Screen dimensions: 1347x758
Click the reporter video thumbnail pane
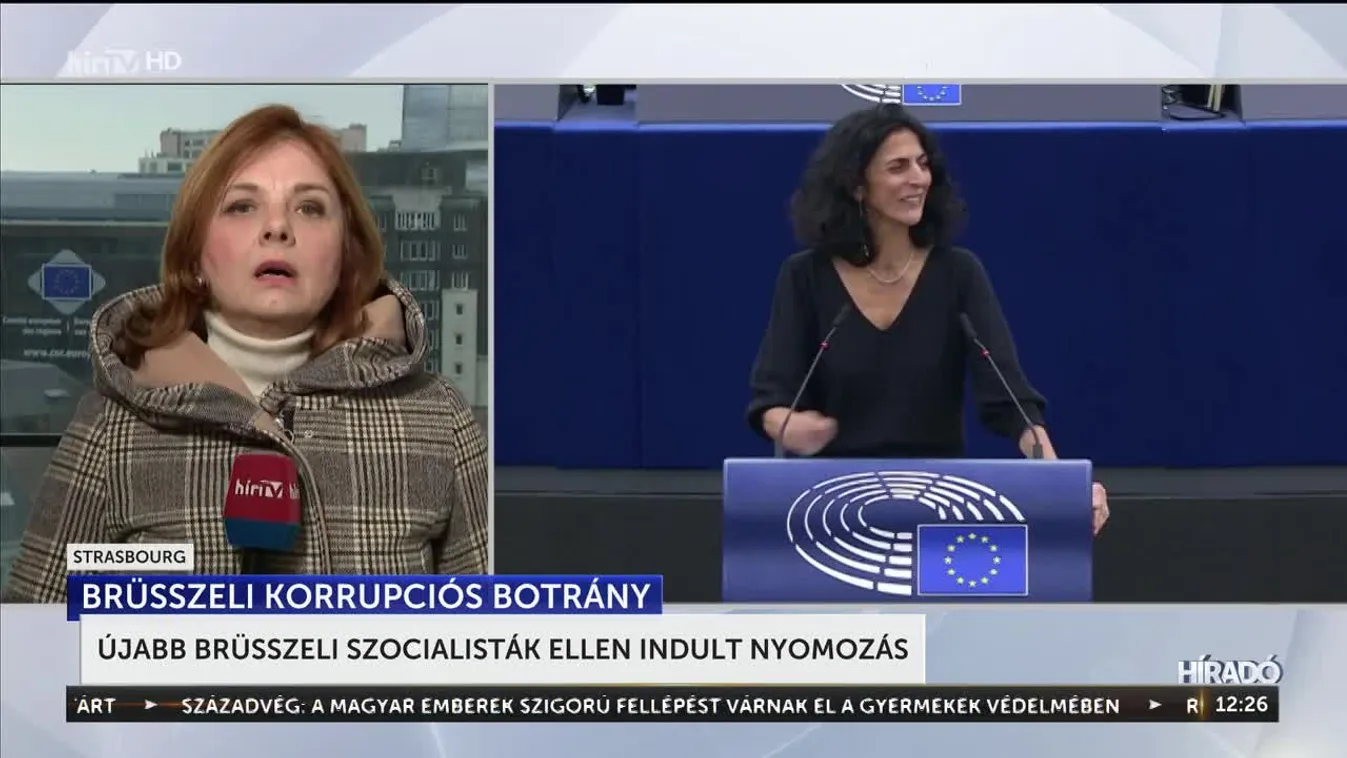point(250,300)
